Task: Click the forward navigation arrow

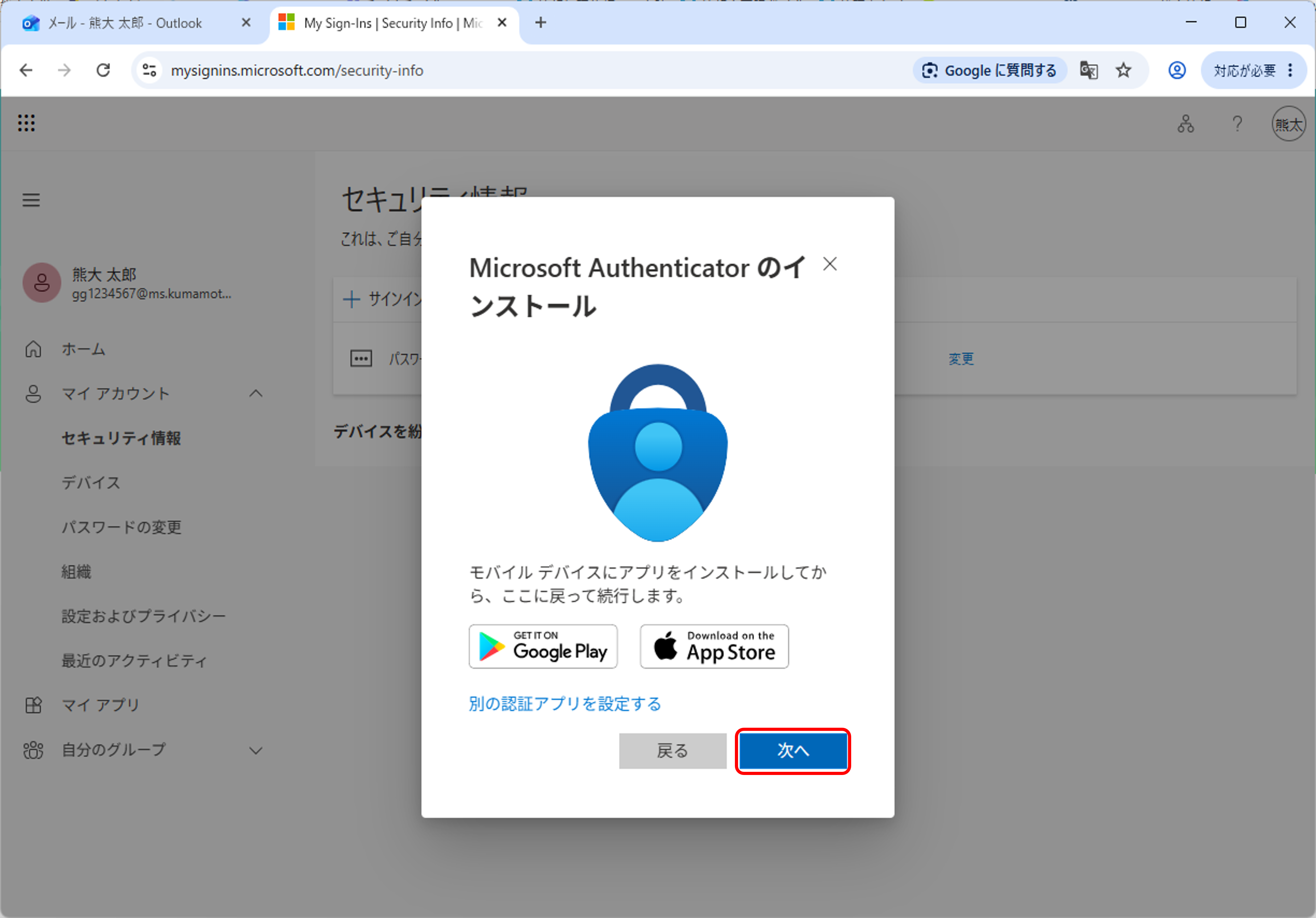Action: point(64,71)
